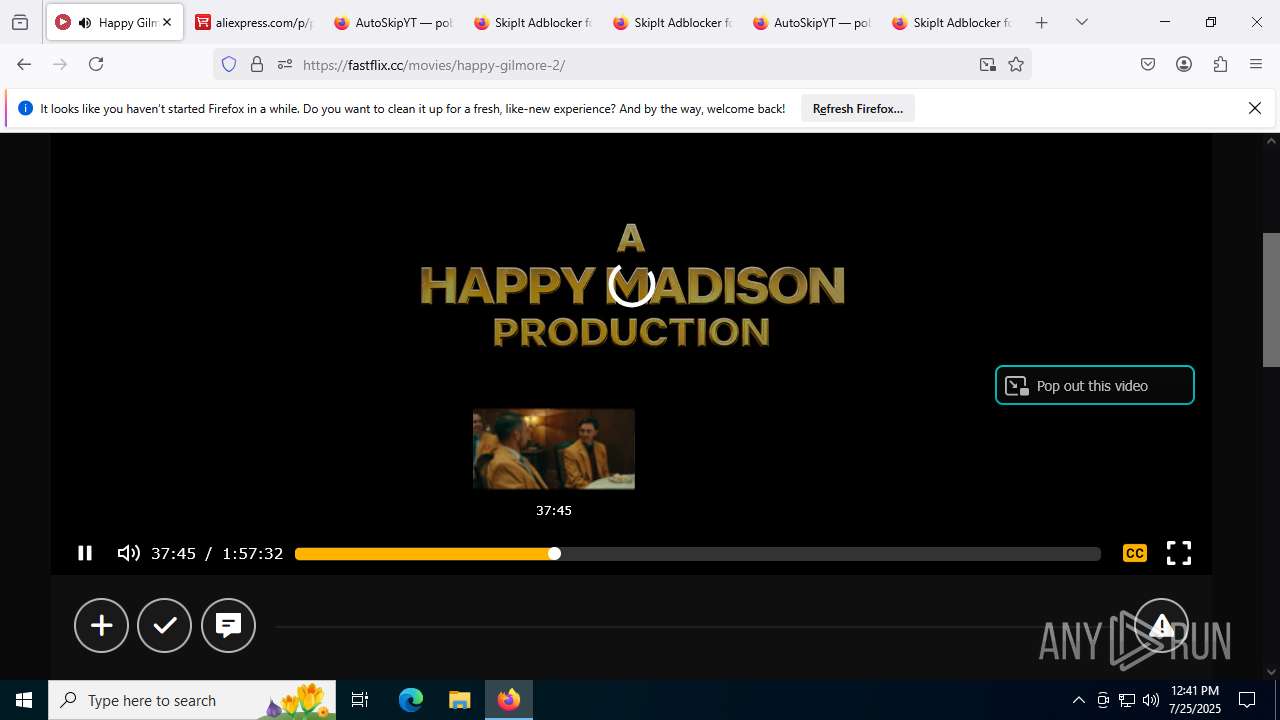Switch to the Happy Gilmore tab
This screenshot has height=720, width=1280.
[x=115, y=22]
